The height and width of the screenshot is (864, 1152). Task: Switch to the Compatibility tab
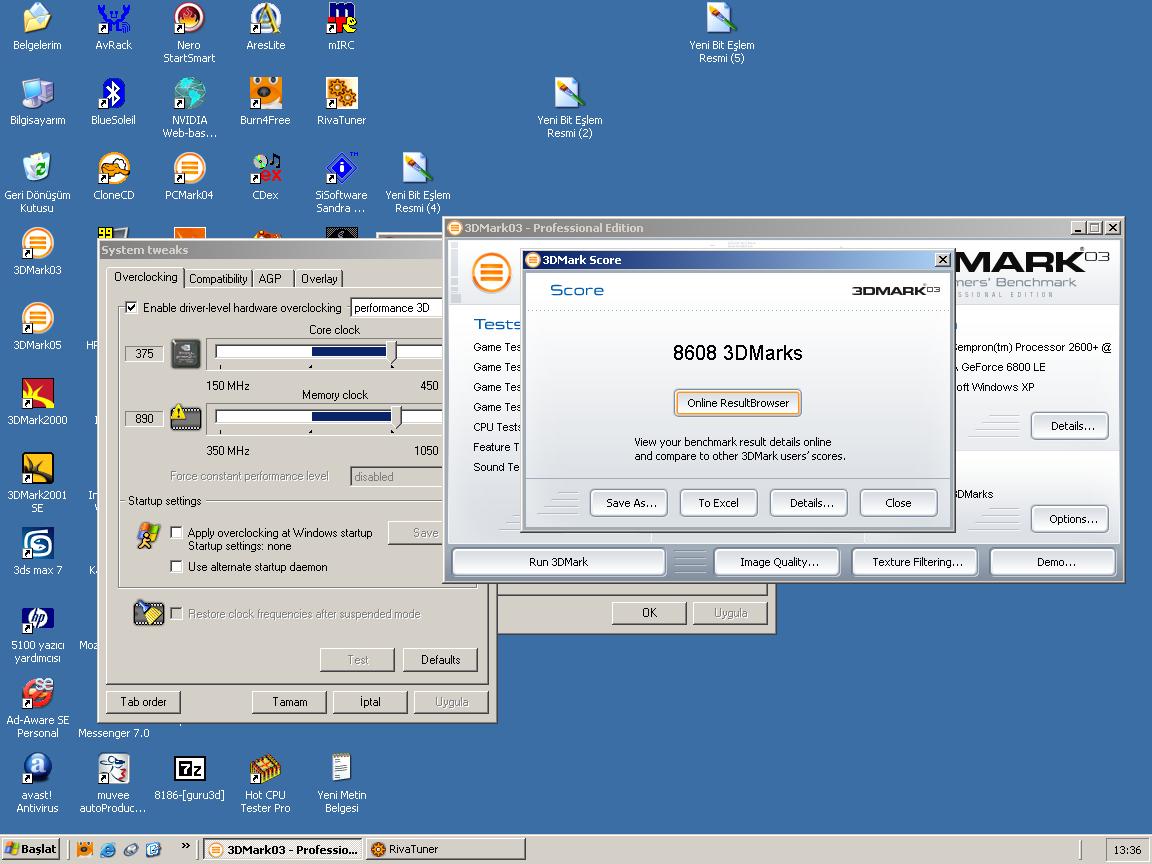218,279
